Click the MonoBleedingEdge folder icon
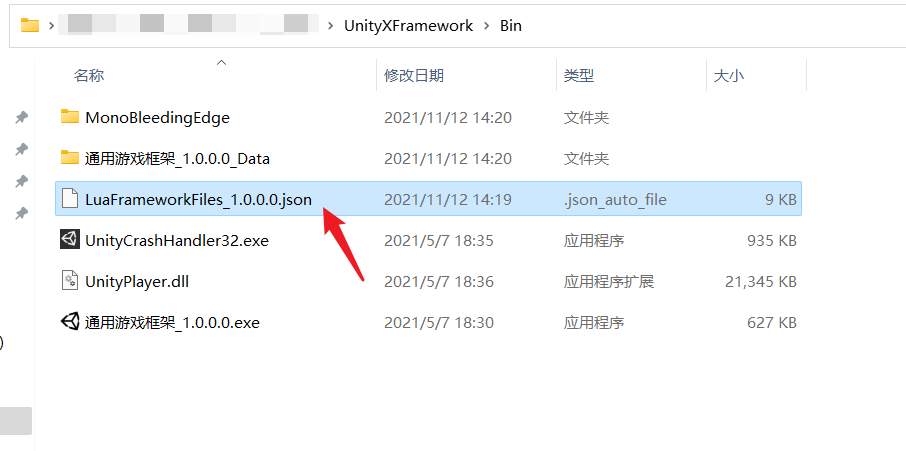The height and width of the screenshot is (451, 906). coord(69,117)
